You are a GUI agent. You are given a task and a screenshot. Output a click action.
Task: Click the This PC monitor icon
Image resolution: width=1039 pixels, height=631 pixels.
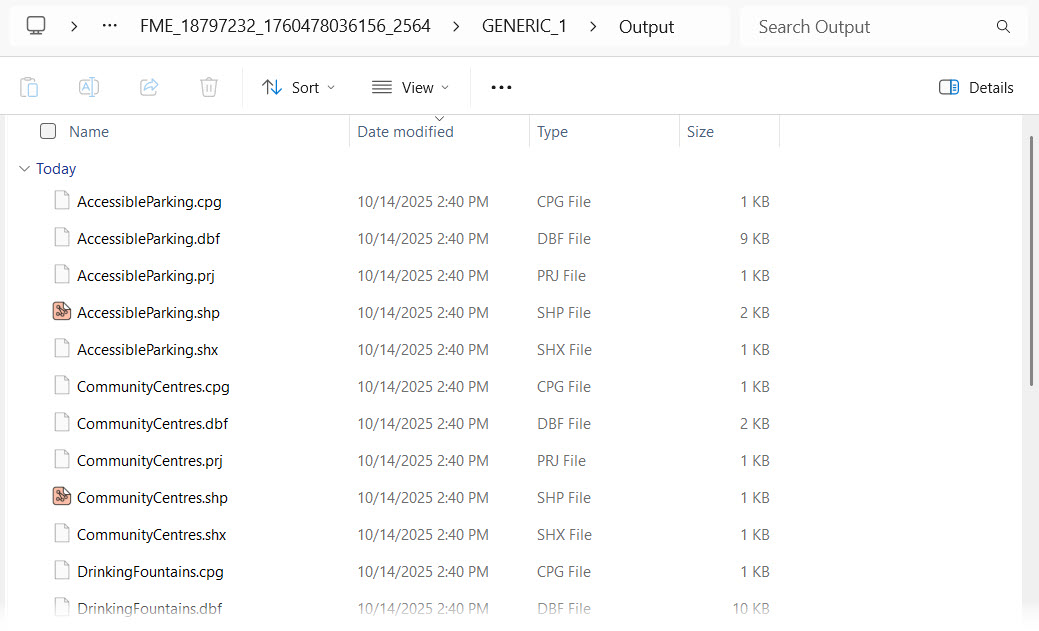37,26
